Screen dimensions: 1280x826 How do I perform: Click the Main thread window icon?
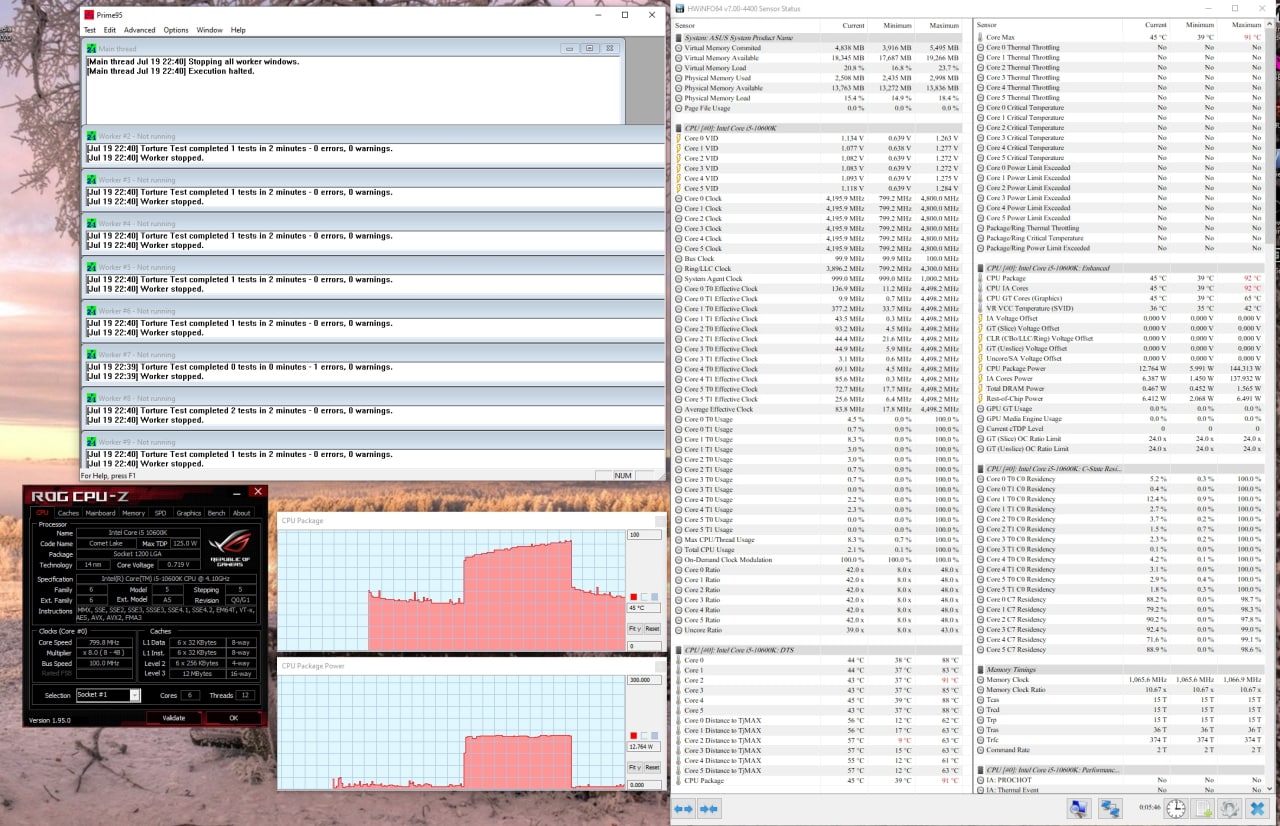pos(92,48)
